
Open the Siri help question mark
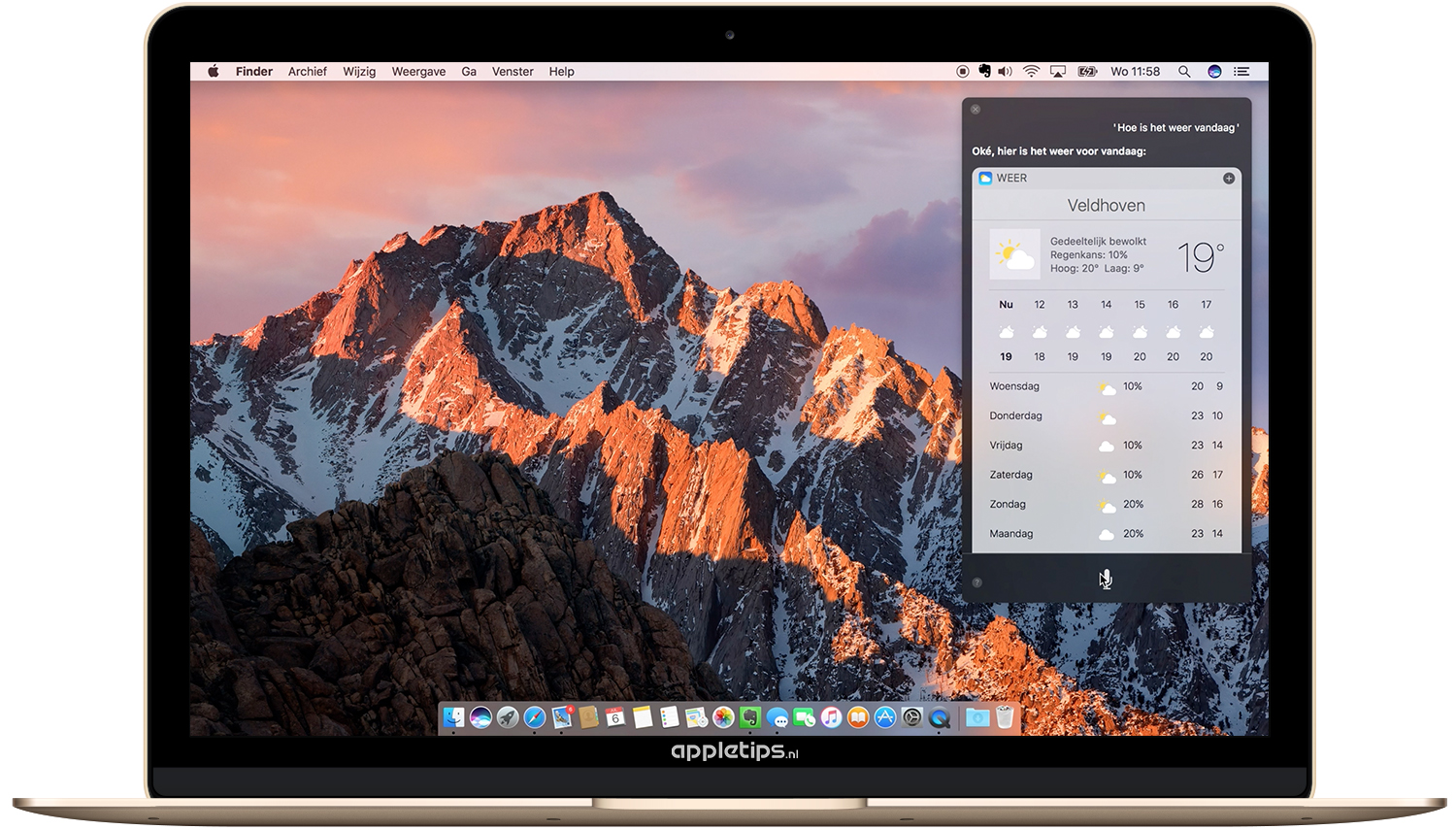pyautogui.click(x=976, y=582)
